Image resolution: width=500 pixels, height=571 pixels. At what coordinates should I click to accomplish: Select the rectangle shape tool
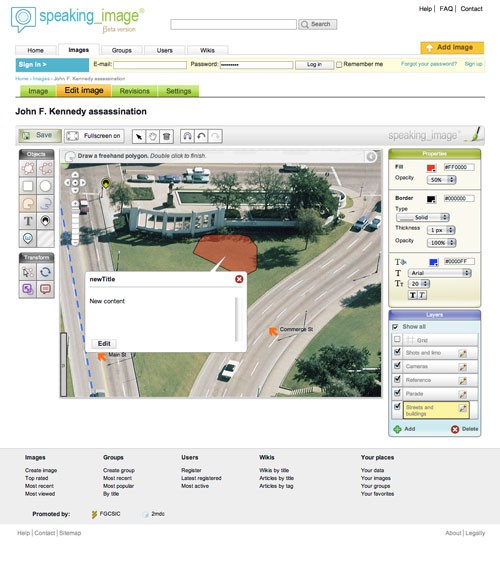[28, 186]
